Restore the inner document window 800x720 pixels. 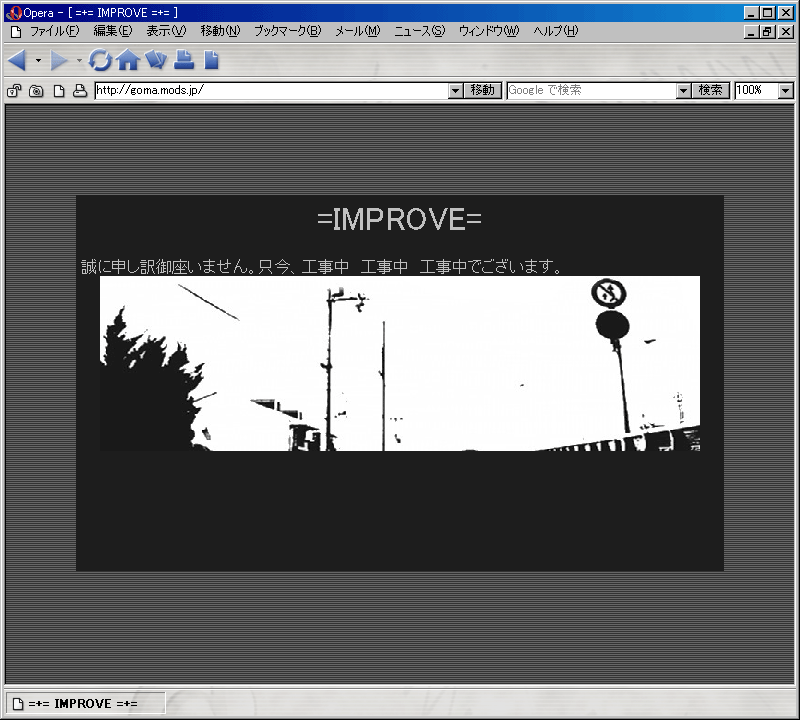[767, 32]
